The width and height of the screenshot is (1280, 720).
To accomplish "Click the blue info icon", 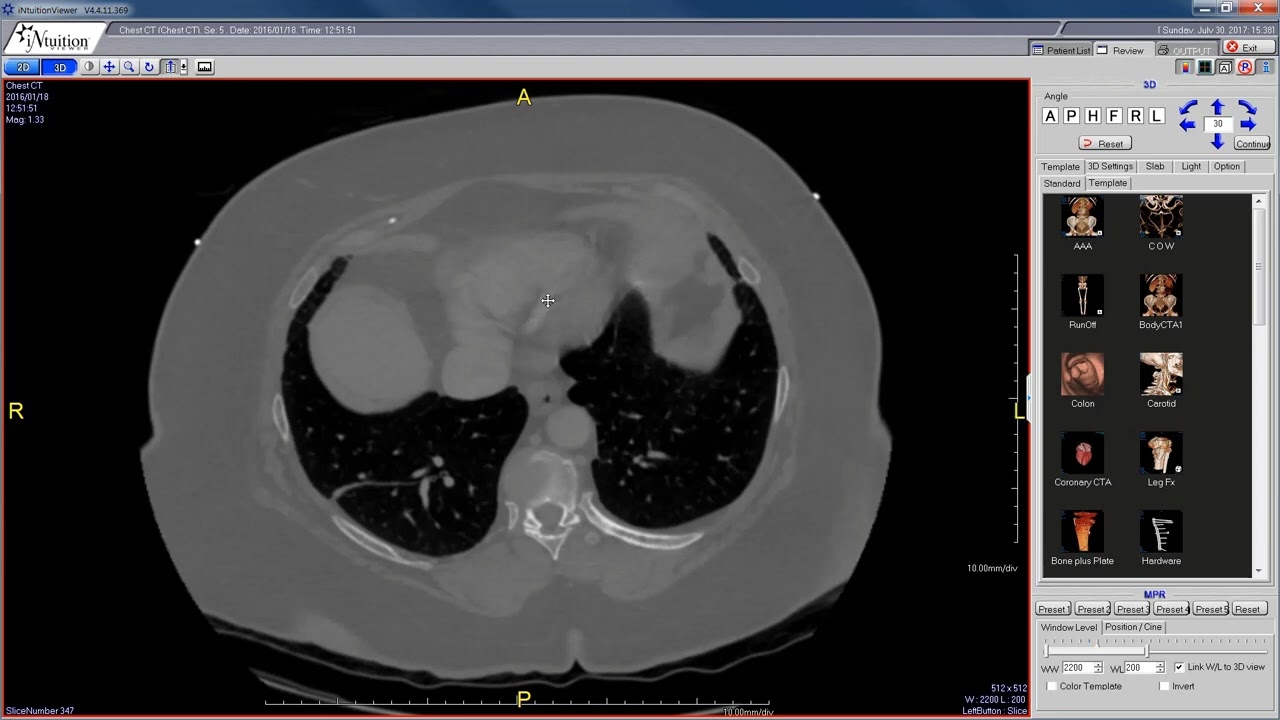I will click(x=1265, y=67).
